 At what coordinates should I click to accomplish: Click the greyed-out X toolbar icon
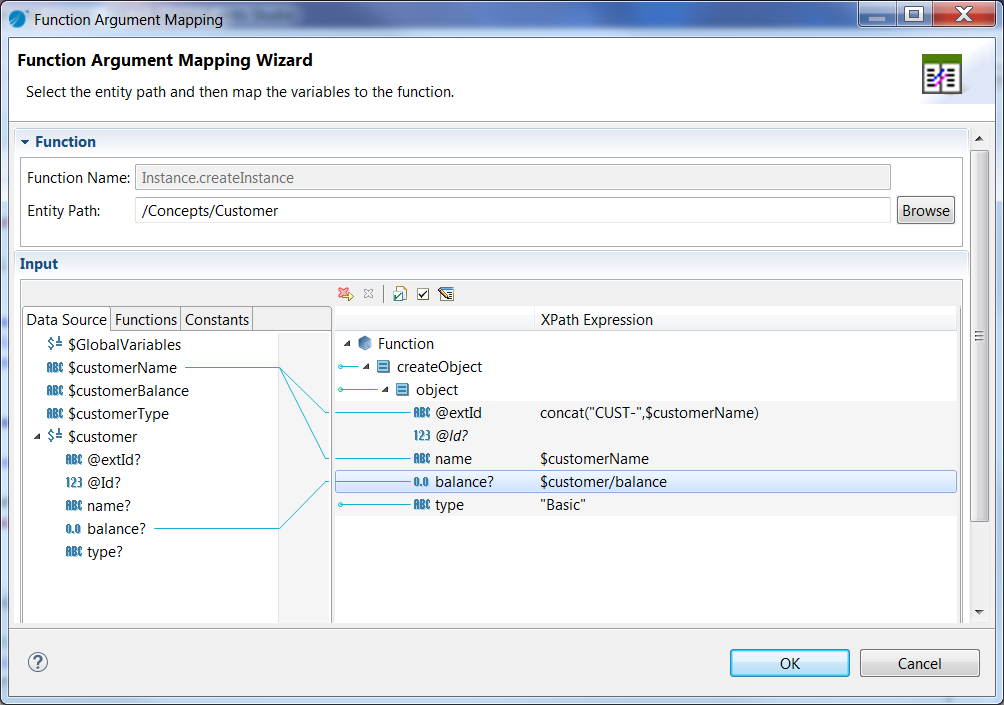click(368, 294)
